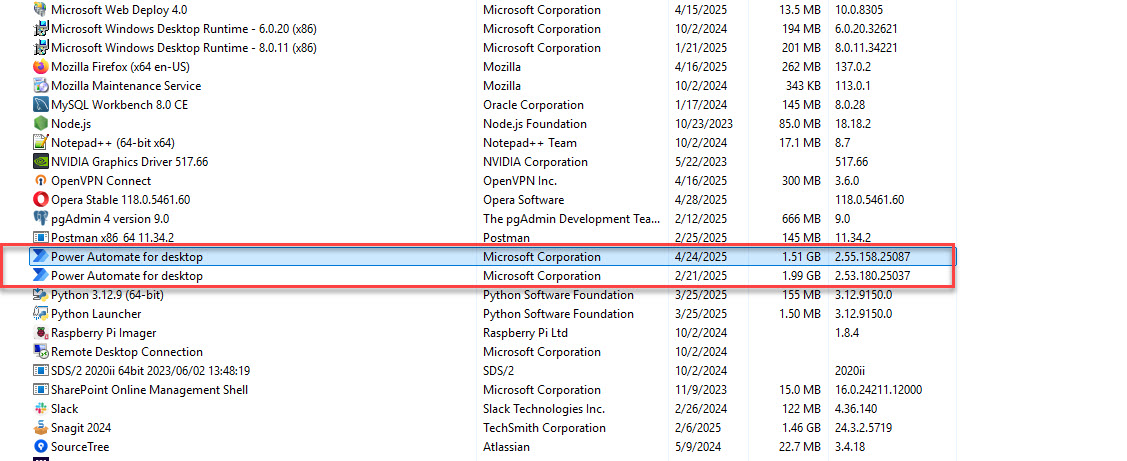Image resolution: width=1127 pixels, height=461 pixels.
Task: Click the OpenVPN Connect icon
Action: pyautogui.click(x=40, y=181)
